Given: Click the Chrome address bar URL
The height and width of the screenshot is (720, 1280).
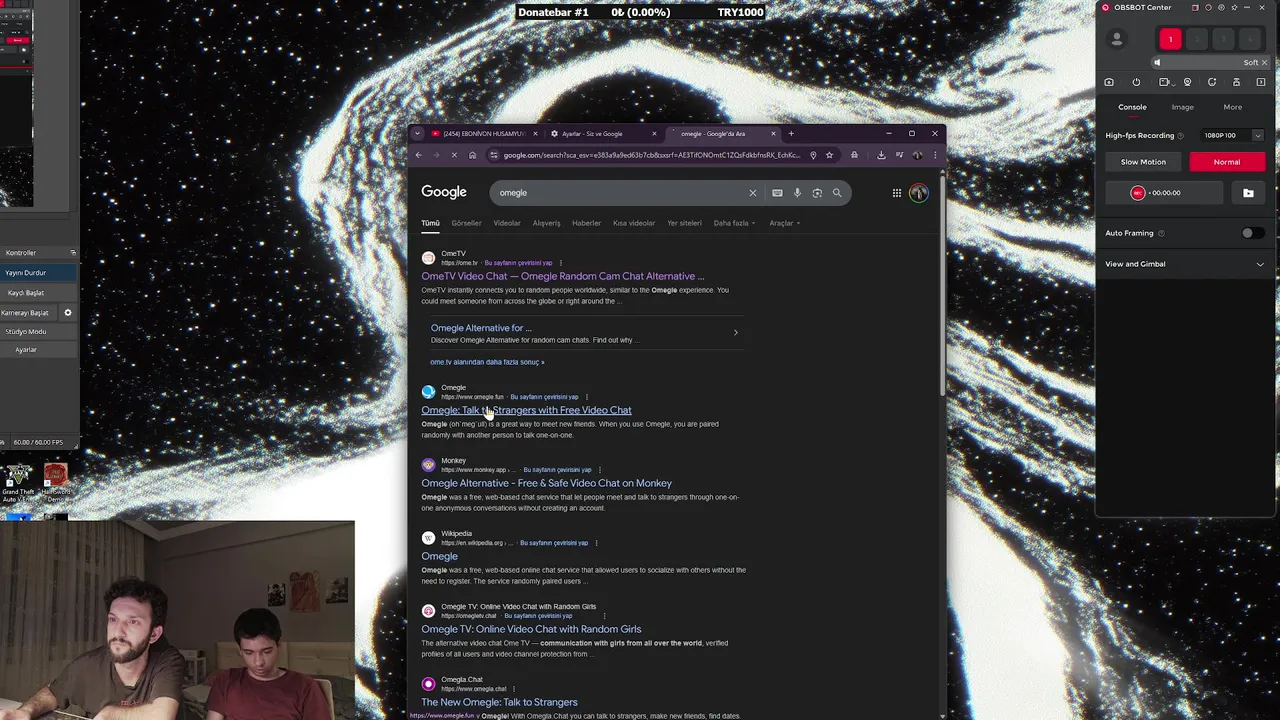Looking at the screenshot, I should tap(651, 155).
